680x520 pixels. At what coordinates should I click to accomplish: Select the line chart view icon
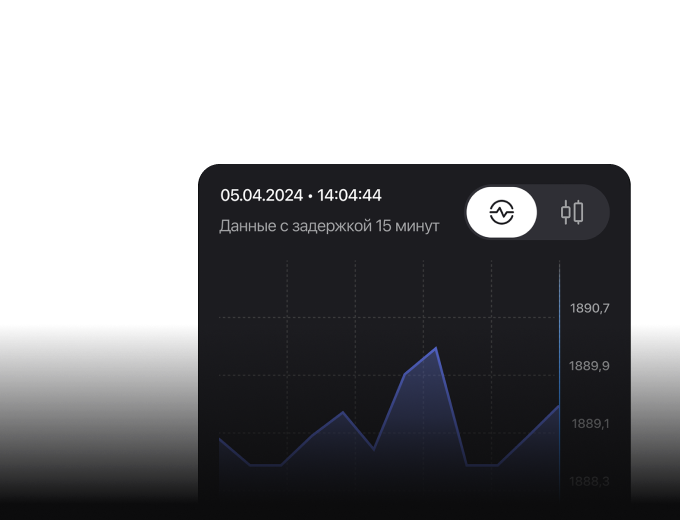(x=501, y=212)
